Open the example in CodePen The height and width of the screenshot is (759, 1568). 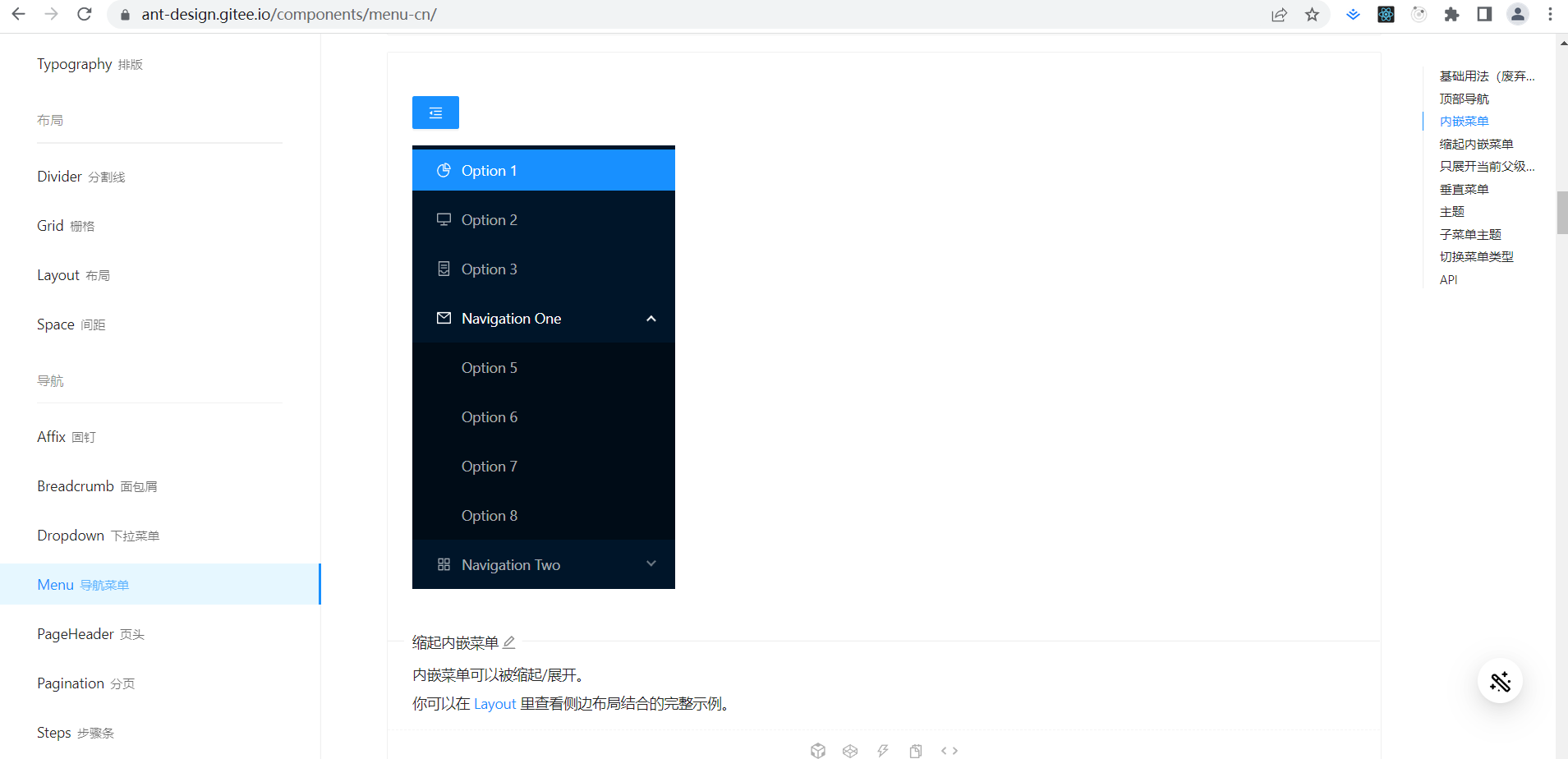pyautogui.click(x=850, y=750)
